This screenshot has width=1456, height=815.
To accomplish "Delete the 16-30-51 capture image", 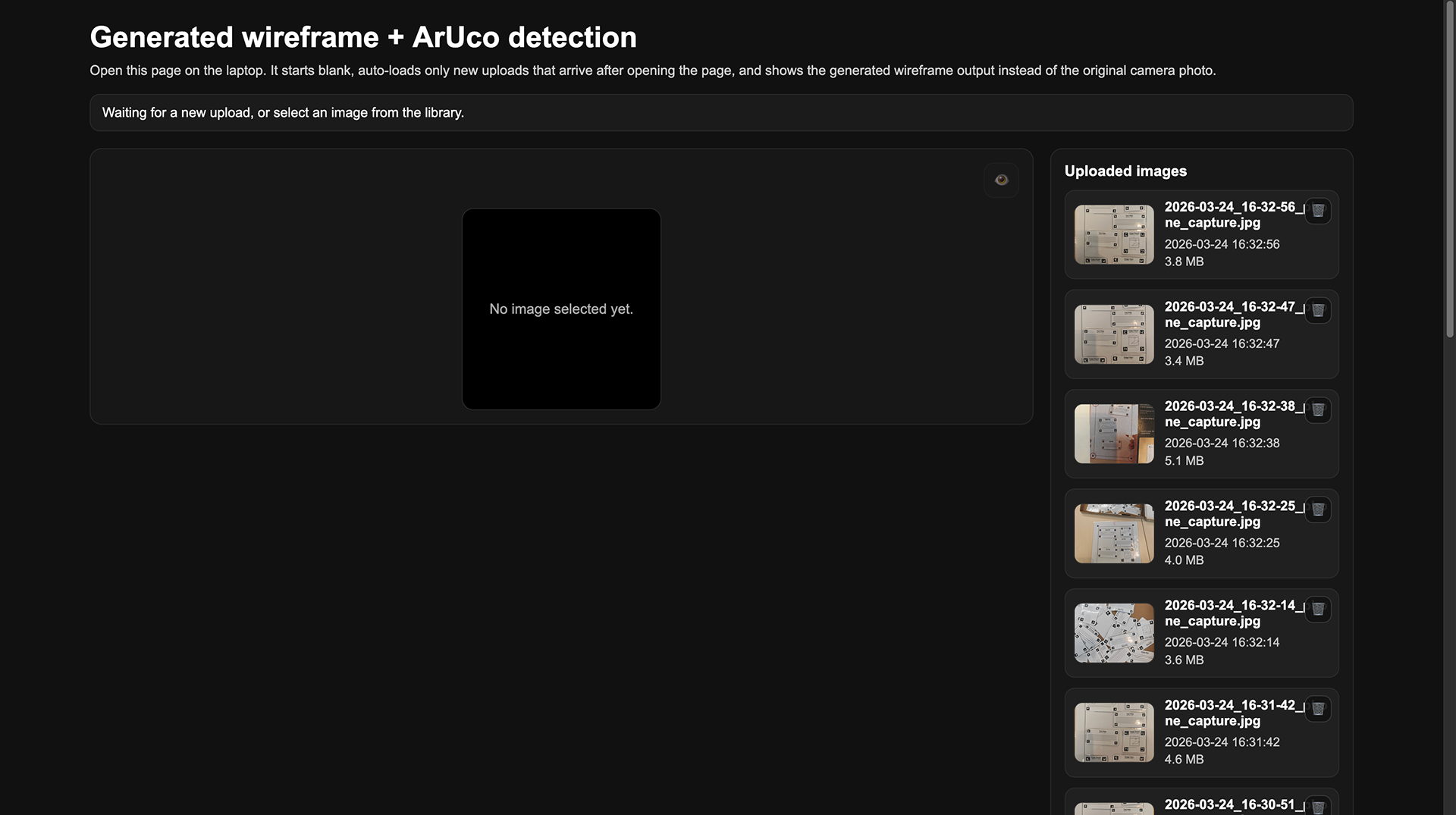I will pos(1318,807).
